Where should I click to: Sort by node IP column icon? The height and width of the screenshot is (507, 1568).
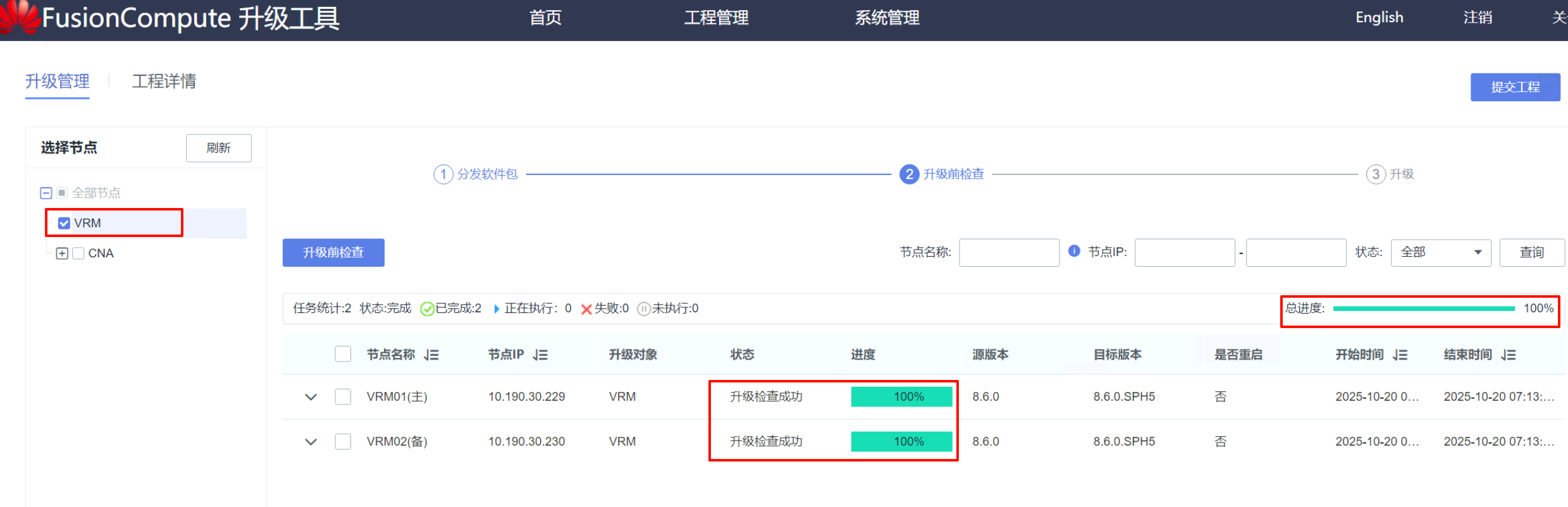(540, 355)
